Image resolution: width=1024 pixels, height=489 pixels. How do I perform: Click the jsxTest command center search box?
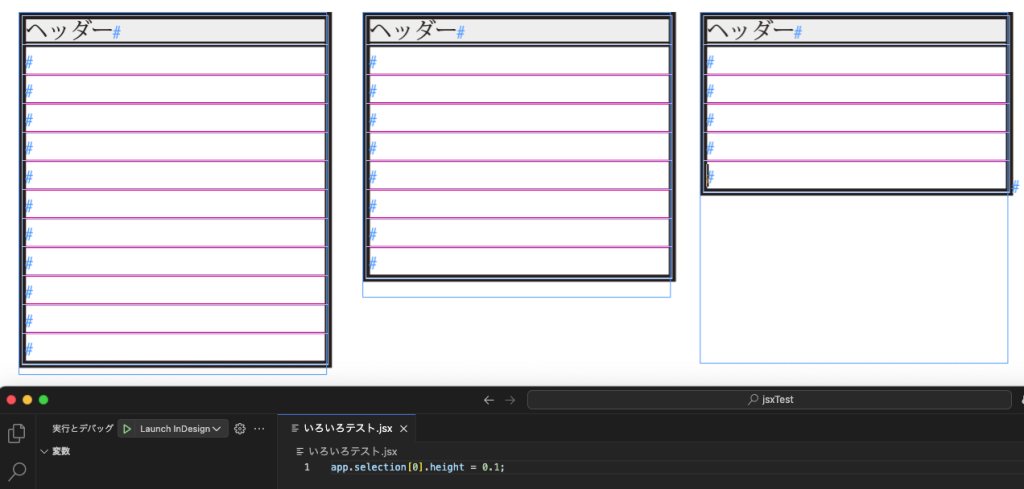[769, 400]
